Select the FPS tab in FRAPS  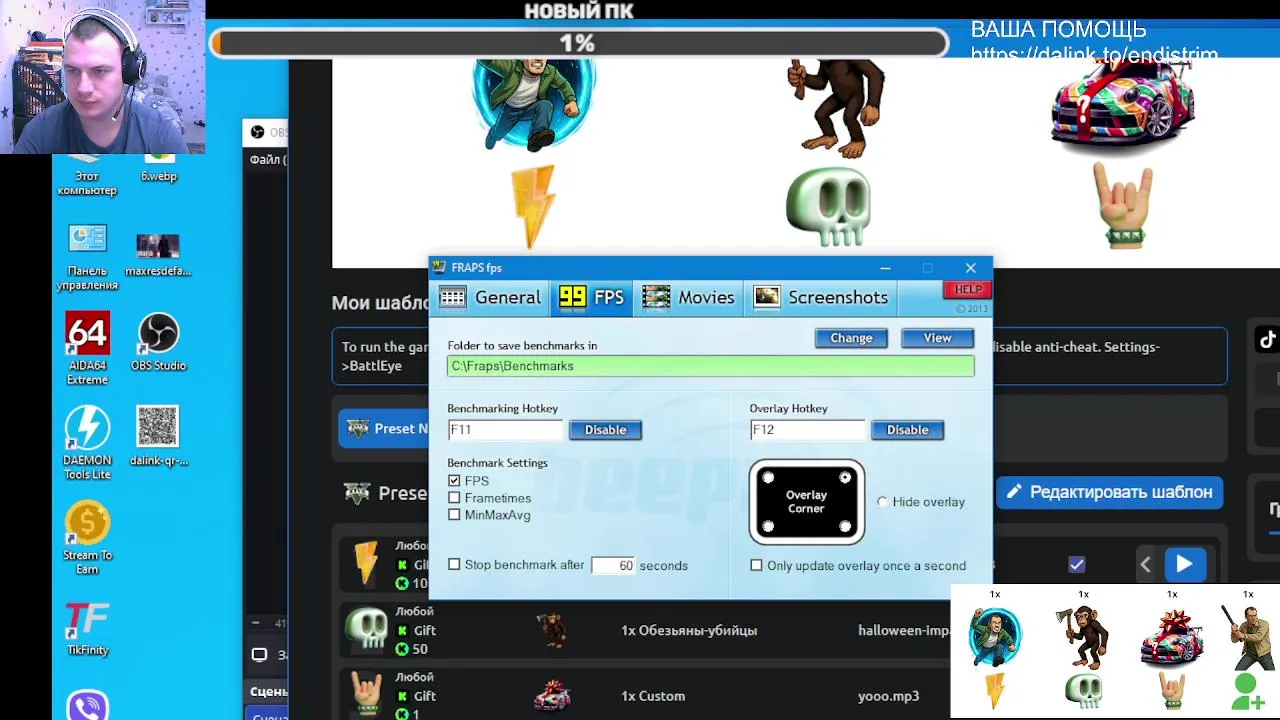point(591,297)
